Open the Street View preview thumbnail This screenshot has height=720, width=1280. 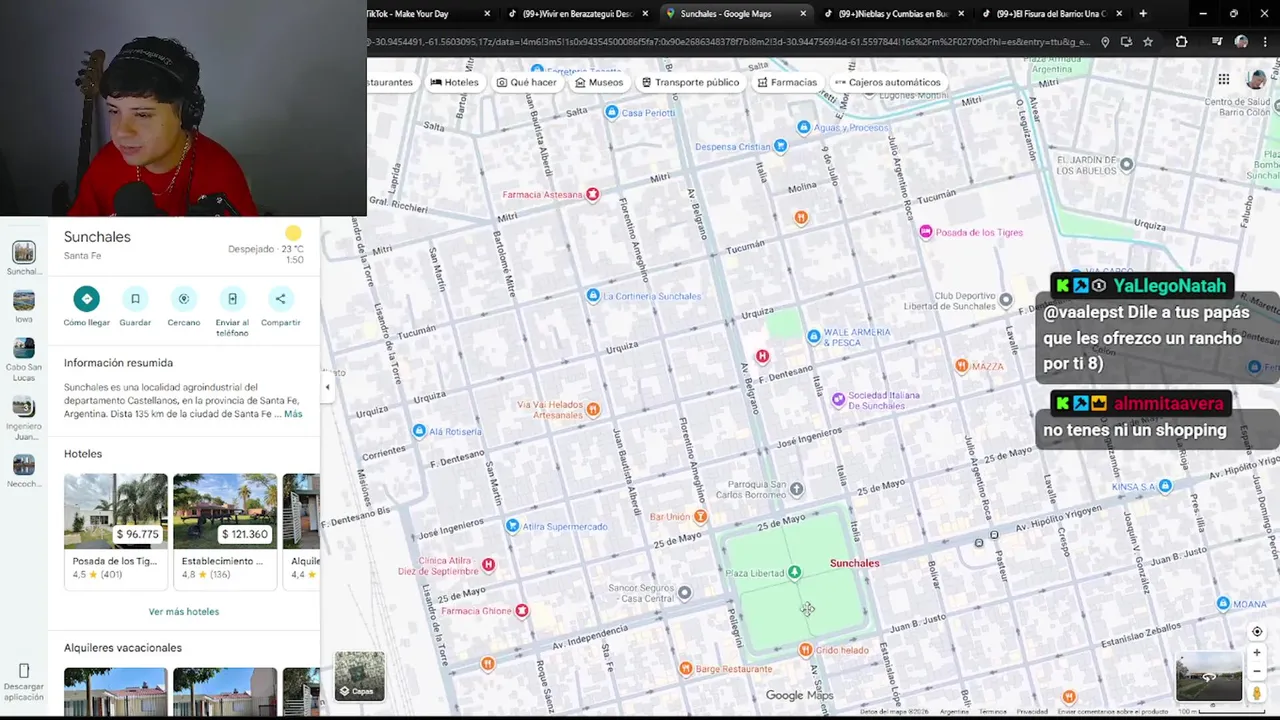[x=1209, y=677]
